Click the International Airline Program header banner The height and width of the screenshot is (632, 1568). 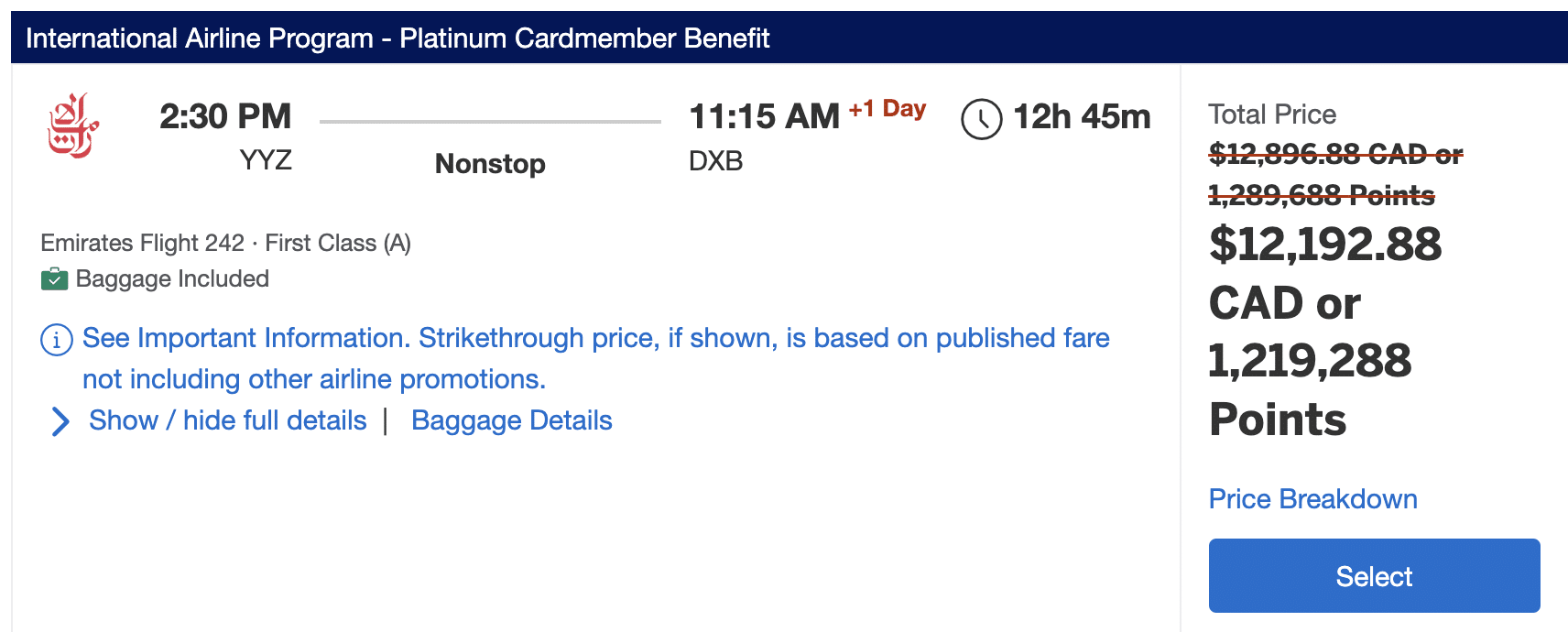[397, 38]
